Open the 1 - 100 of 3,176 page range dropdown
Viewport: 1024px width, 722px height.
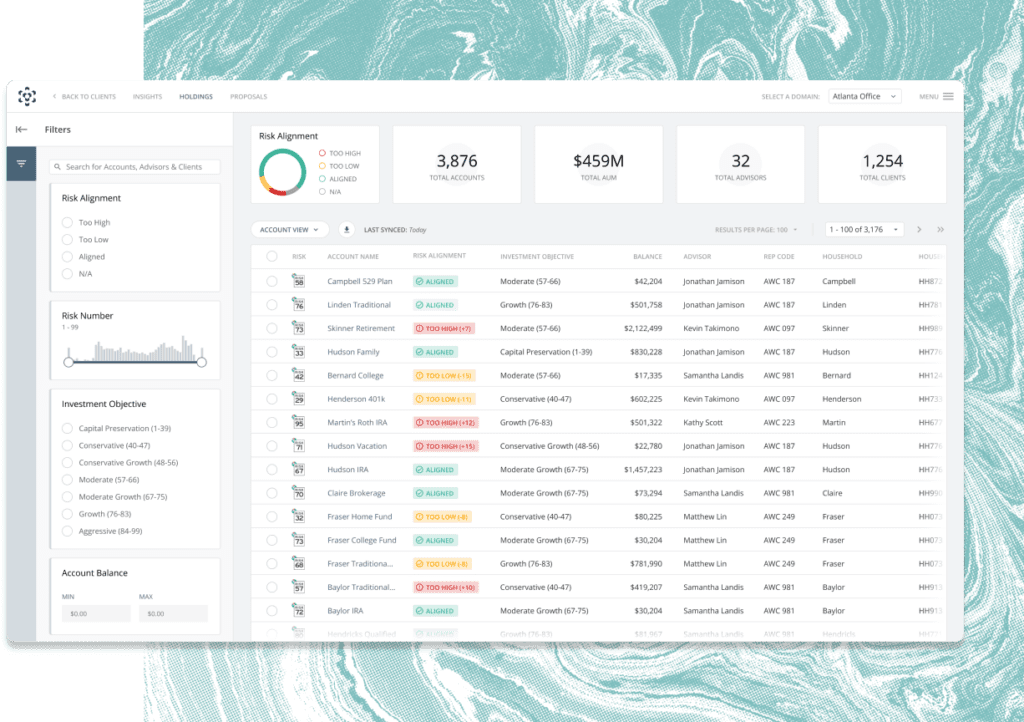[x=864, y=229]
